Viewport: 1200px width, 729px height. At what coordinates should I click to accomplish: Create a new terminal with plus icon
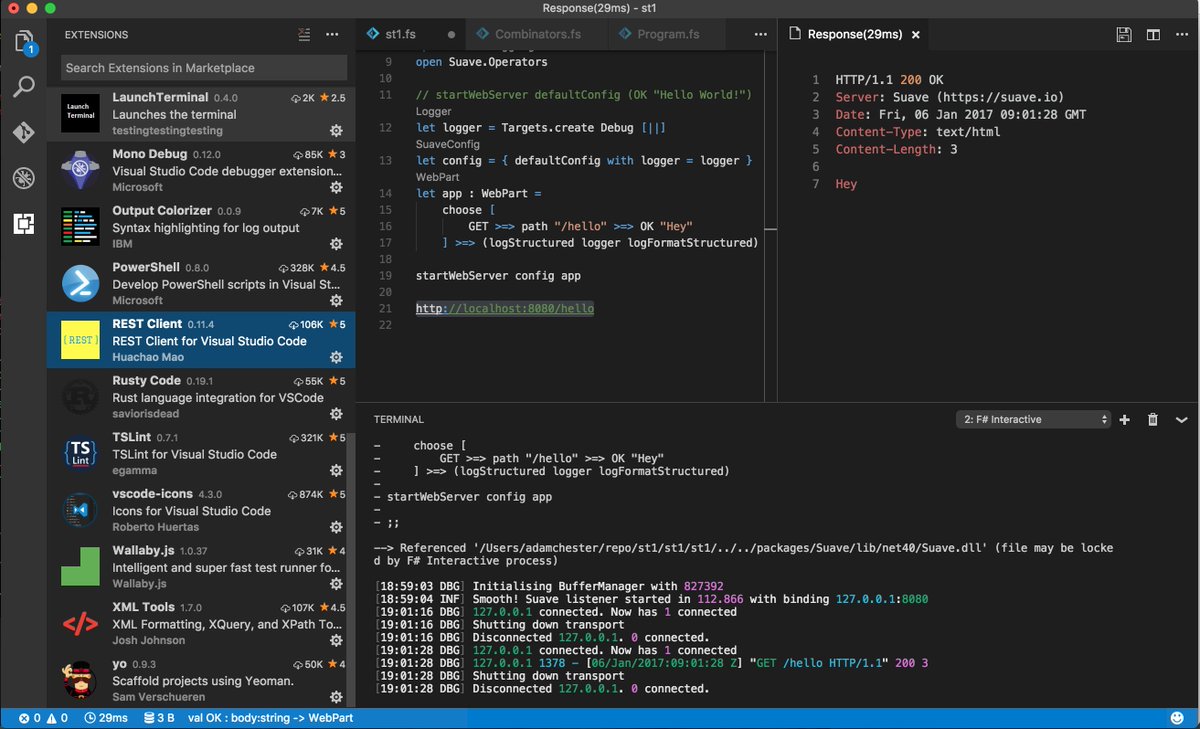click(1125, 420)
